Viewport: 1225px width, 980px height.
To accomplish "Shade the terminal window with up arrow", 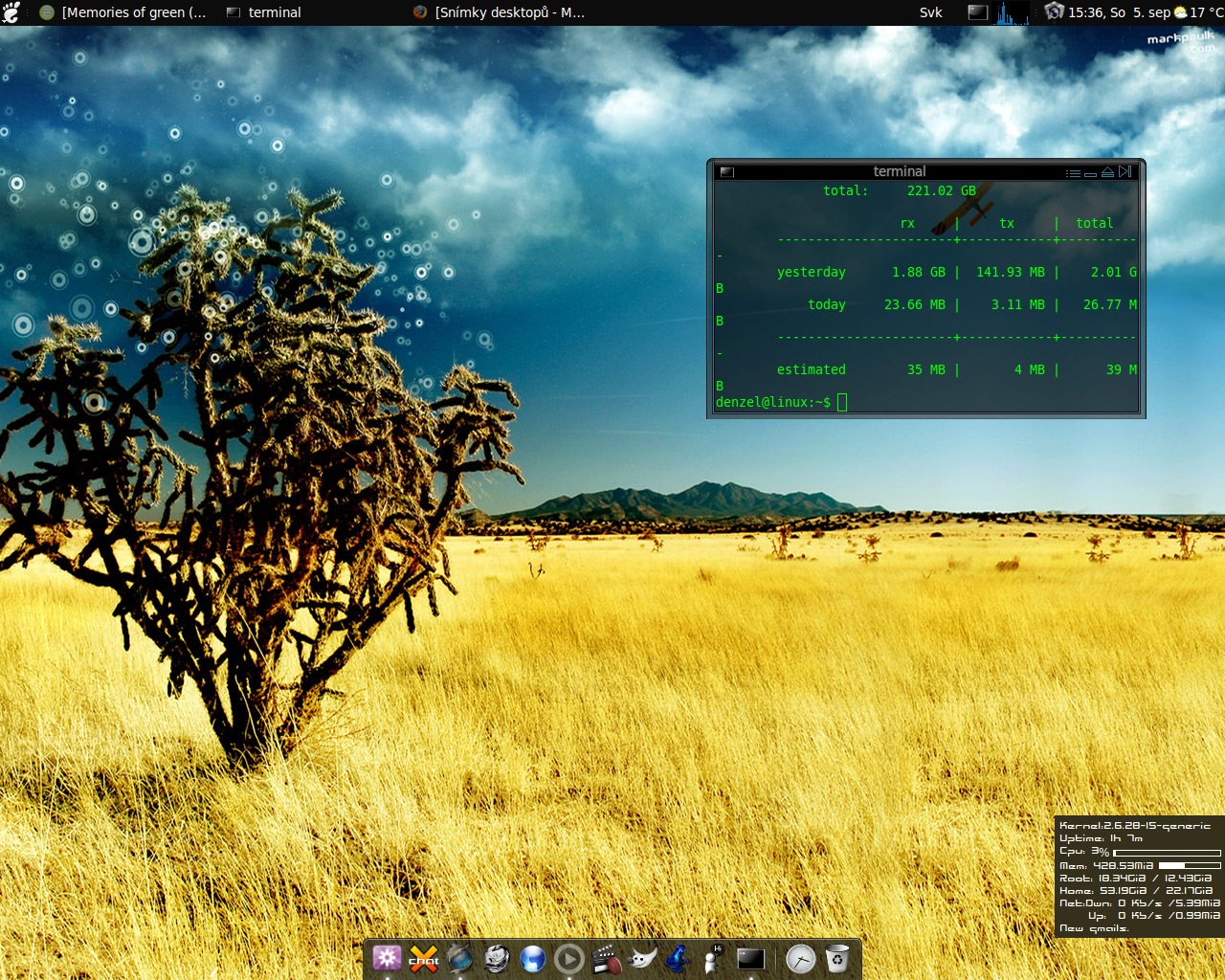I will tap(1107, 172).
